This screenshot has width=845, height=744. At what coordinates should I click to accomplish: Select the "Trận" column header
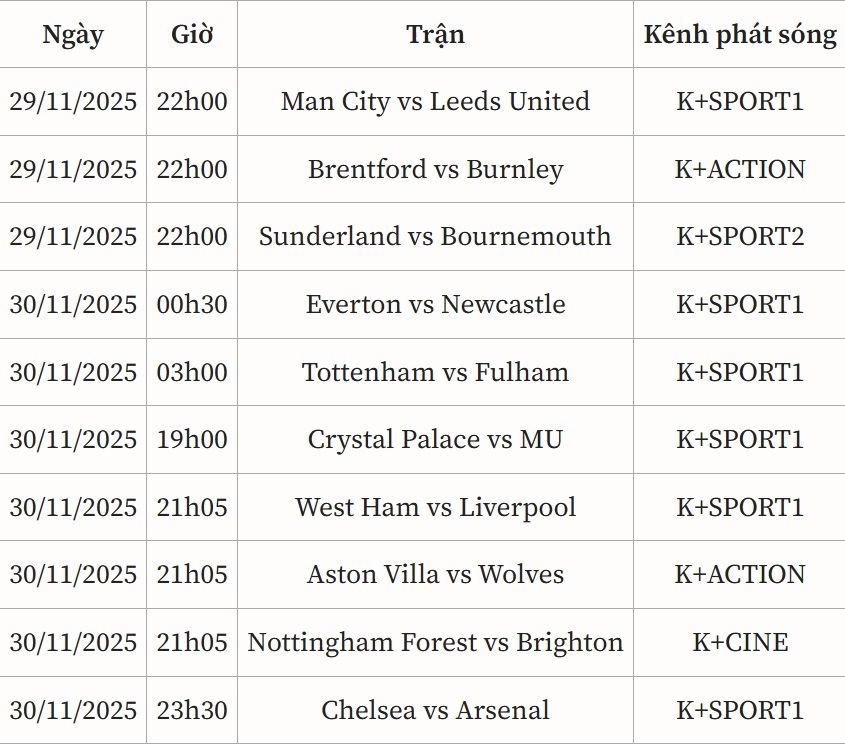pos(435,35)
